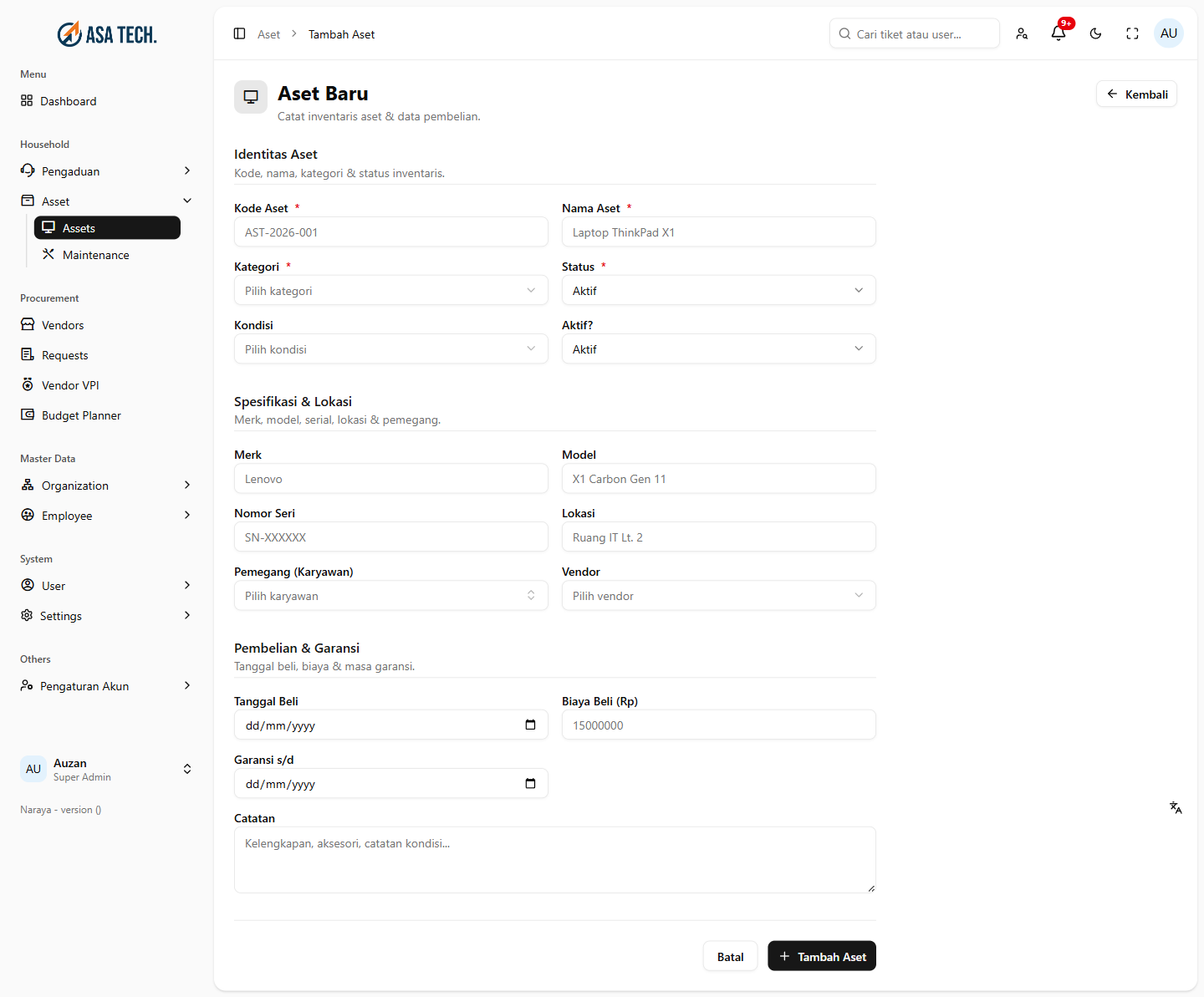Open Auzan Super Admin account switcher

pos(107,769)
